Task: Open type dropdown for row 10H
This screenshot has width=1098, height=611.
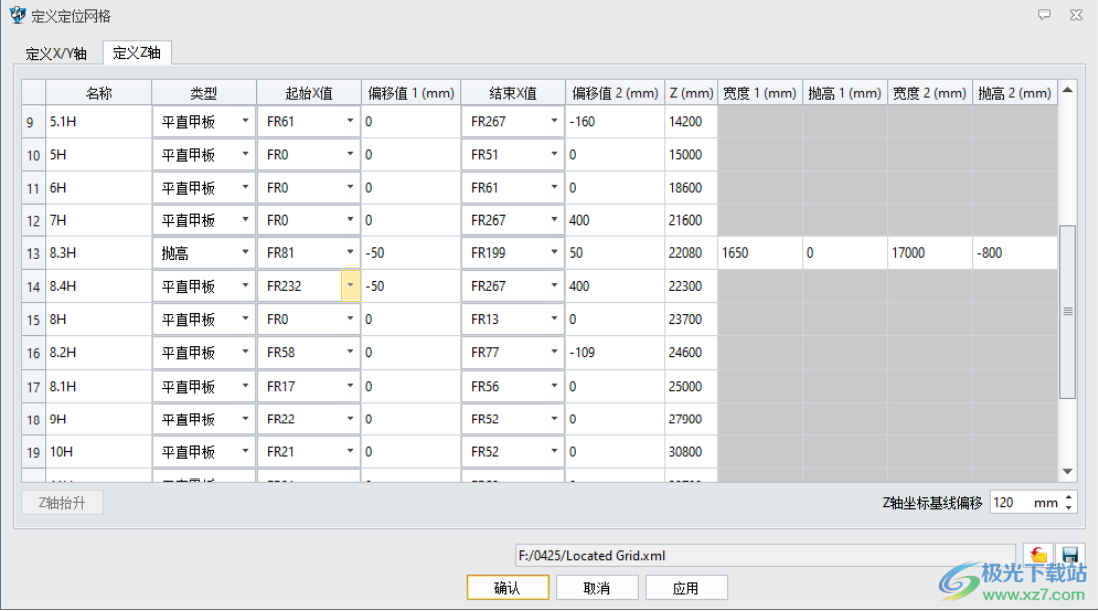Action: tap(245, 451)
